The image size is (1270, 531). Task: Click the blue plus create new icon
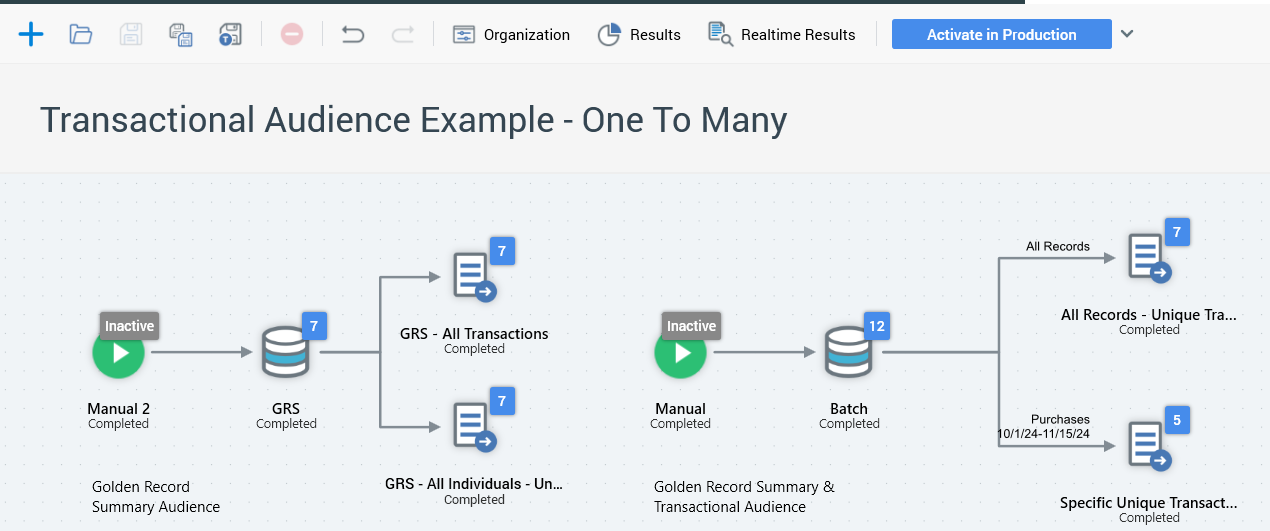(x=31, y=34)
